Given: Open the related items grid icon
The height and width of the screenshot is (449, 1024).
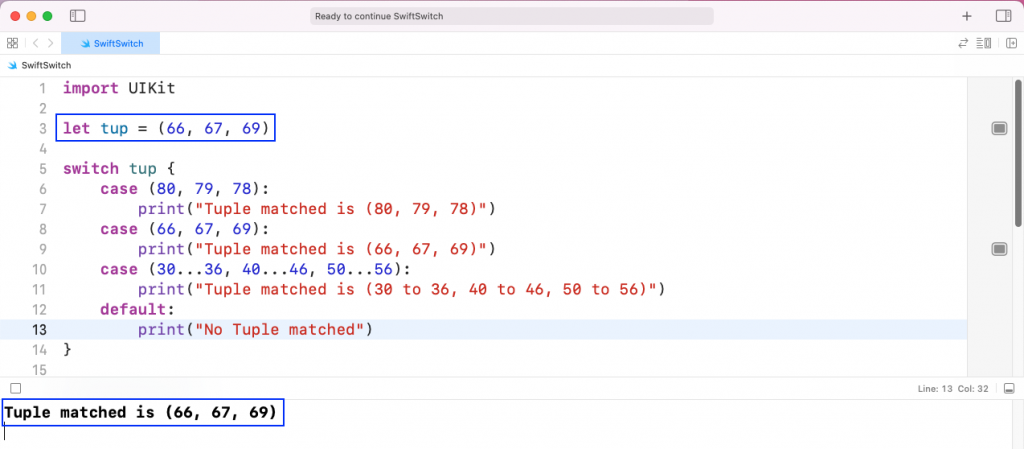Looking at the screenshot, I should [x=12, y=43].
